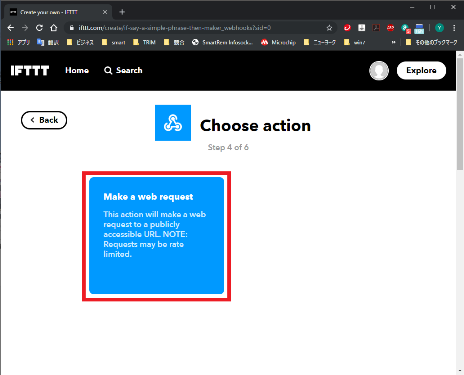Click the address bar URL
This screenshot has width=464, height=375.
click(174, 28)
